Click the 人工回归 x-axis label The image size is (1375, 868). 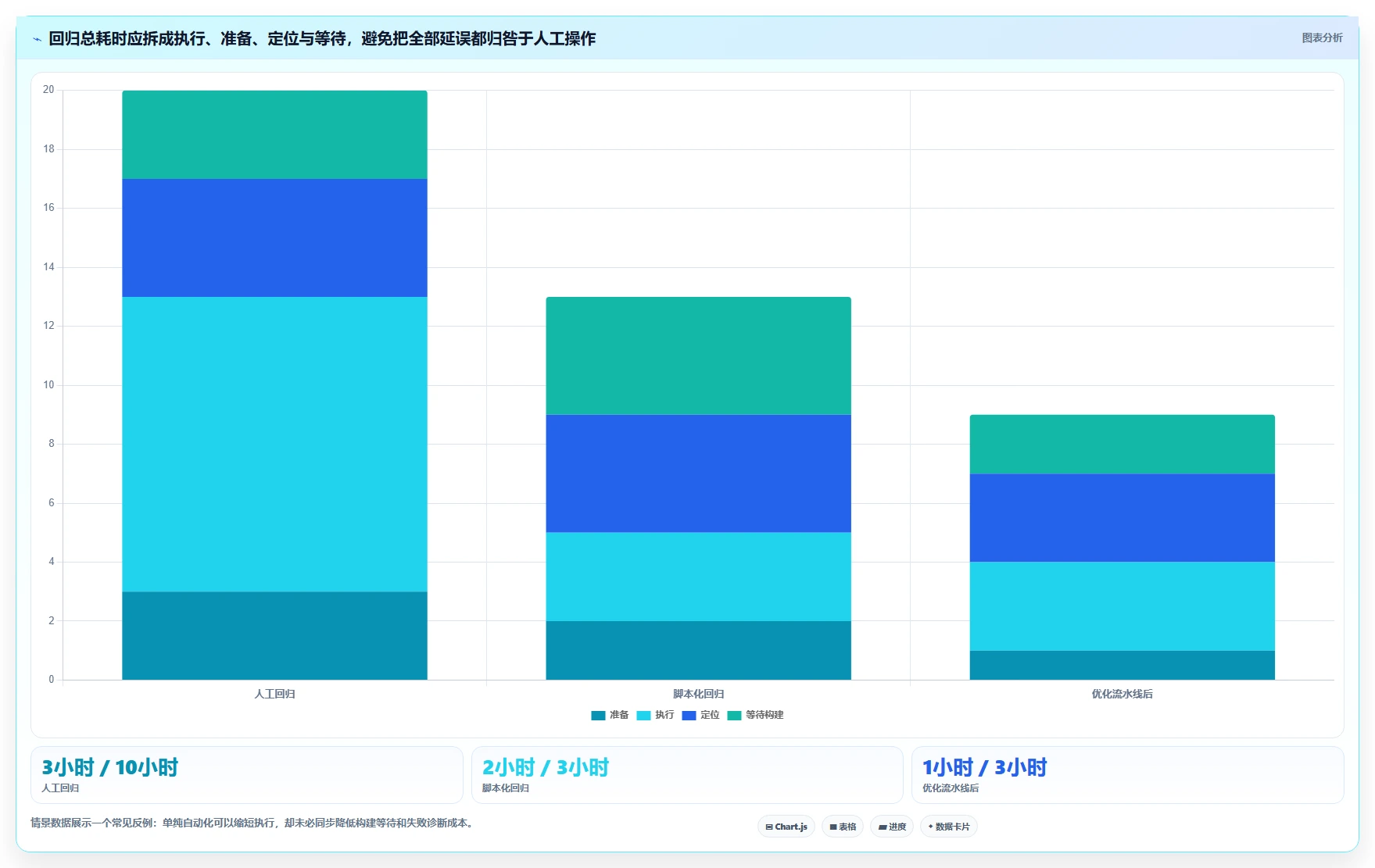(x=274, y=694)
